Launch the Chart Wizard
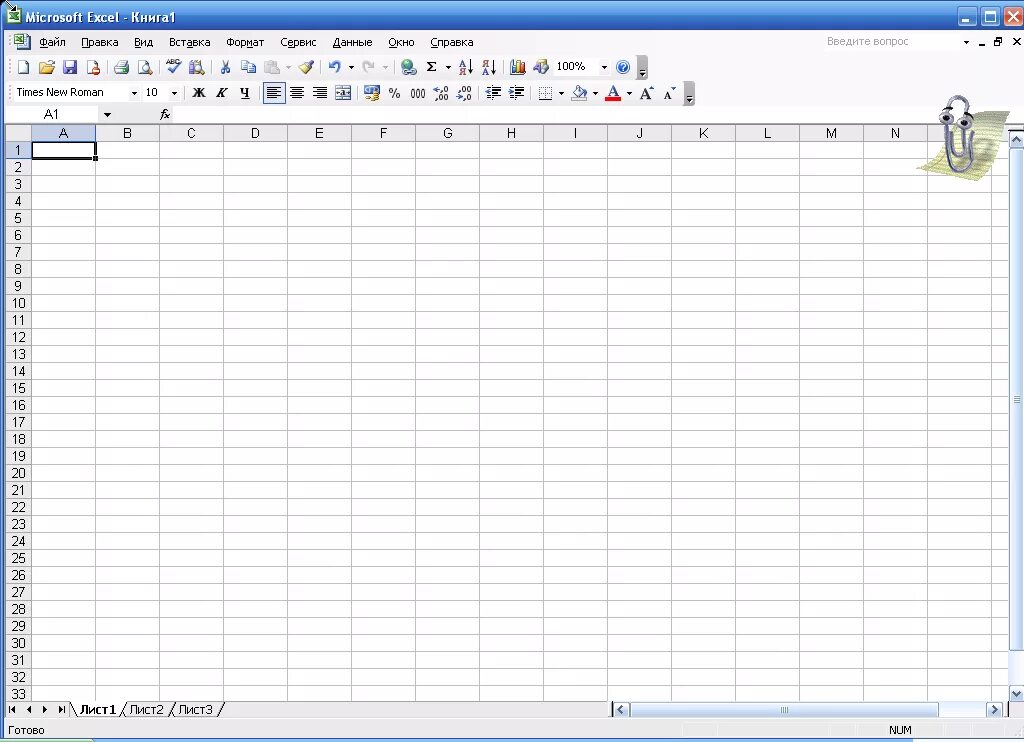The height and width of the screenshot is (742, 1024). point(518,67)
